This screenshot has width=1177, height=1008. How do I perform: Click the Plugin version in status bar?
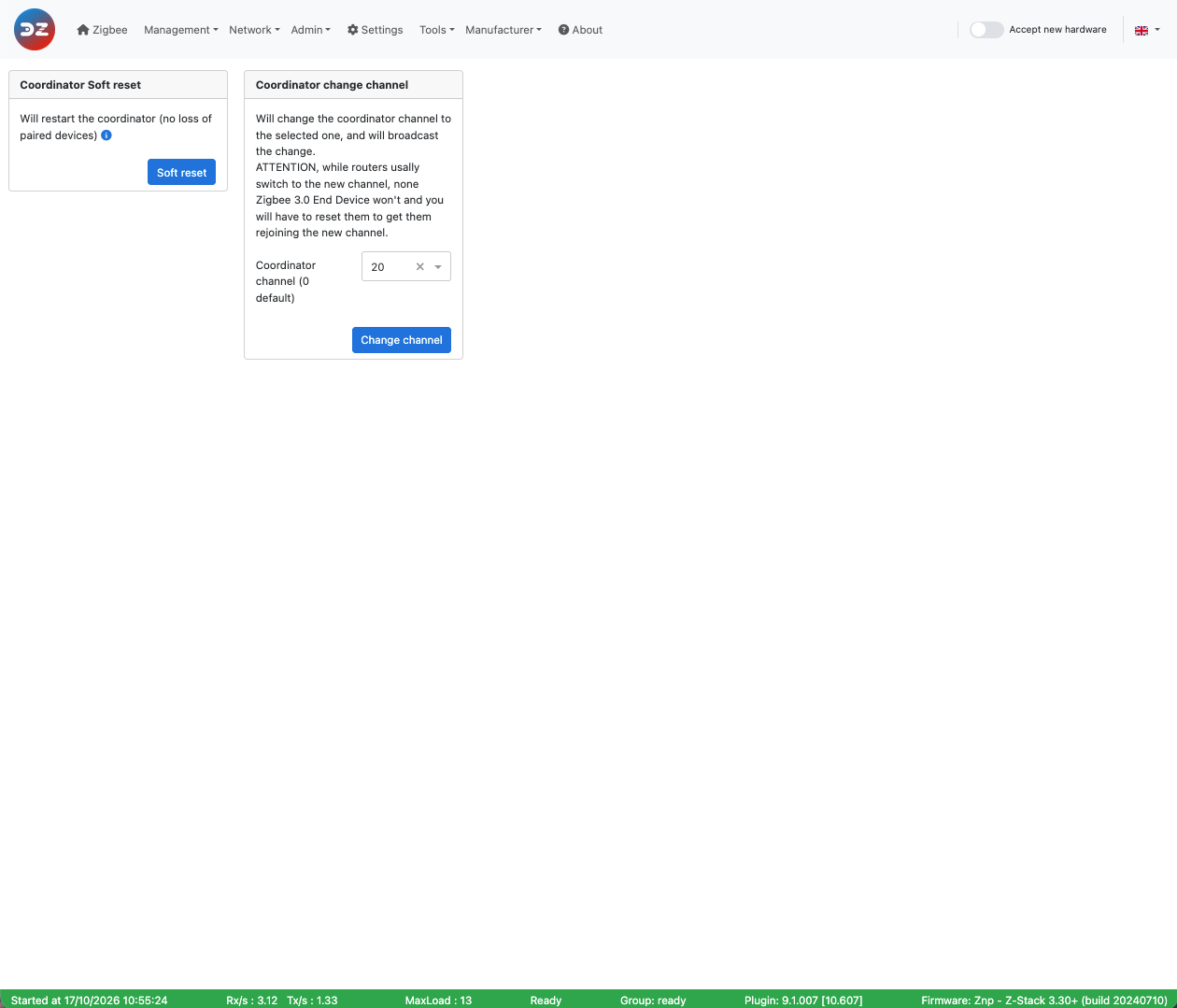point(803,1001)
